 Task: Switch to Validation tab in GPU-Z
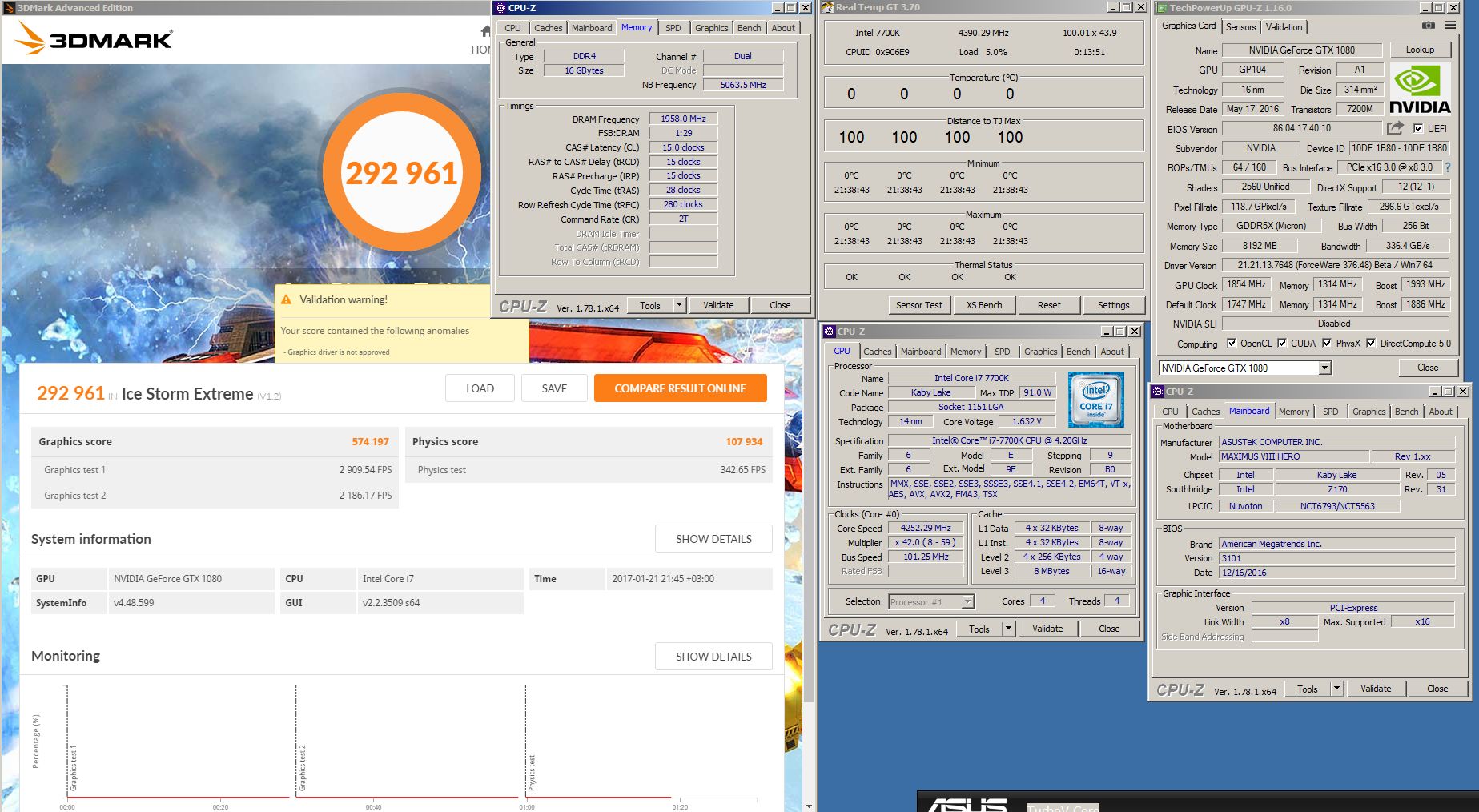(1284, 27)
